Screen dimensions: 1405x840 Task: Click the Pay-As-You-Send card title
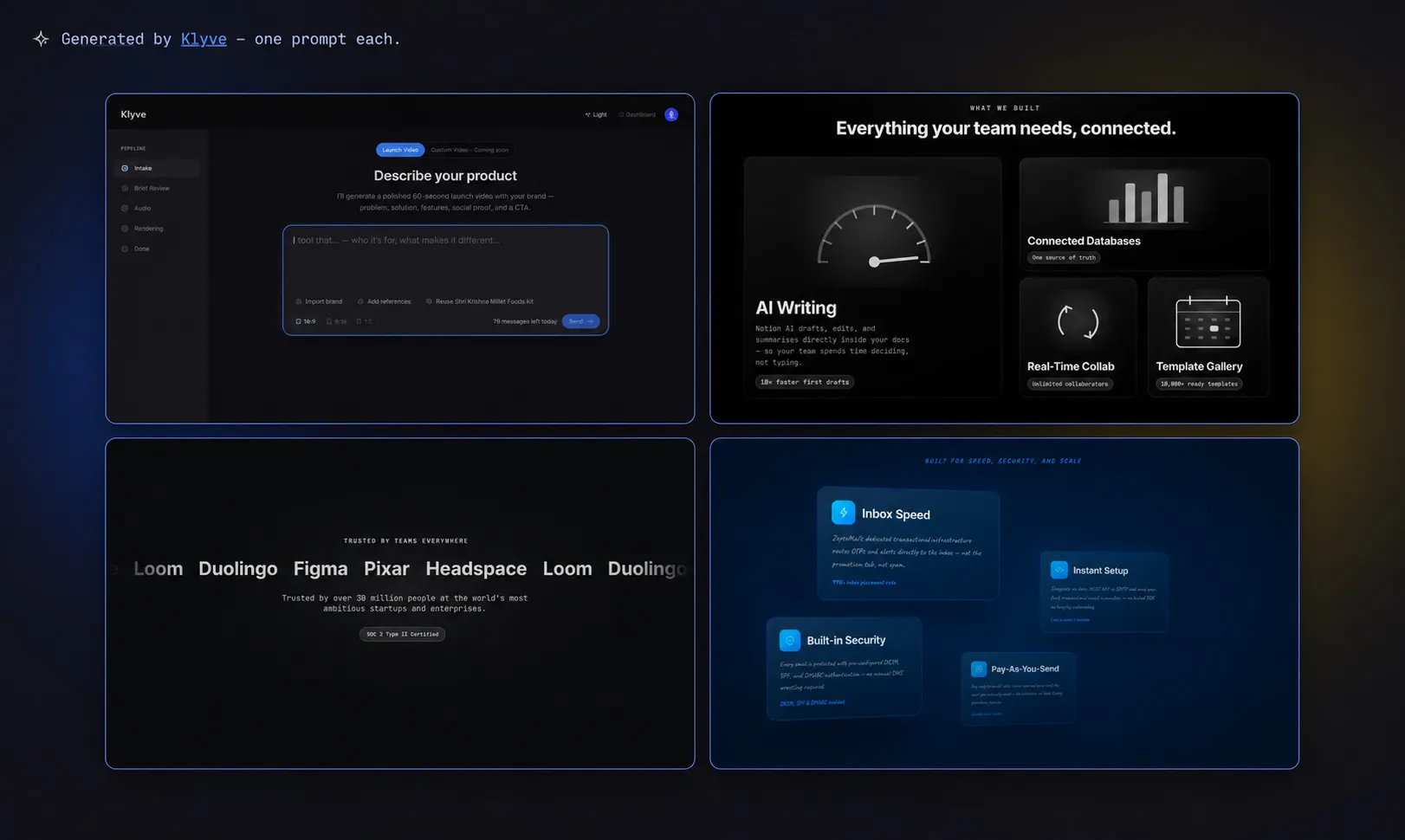point(1025,669)
